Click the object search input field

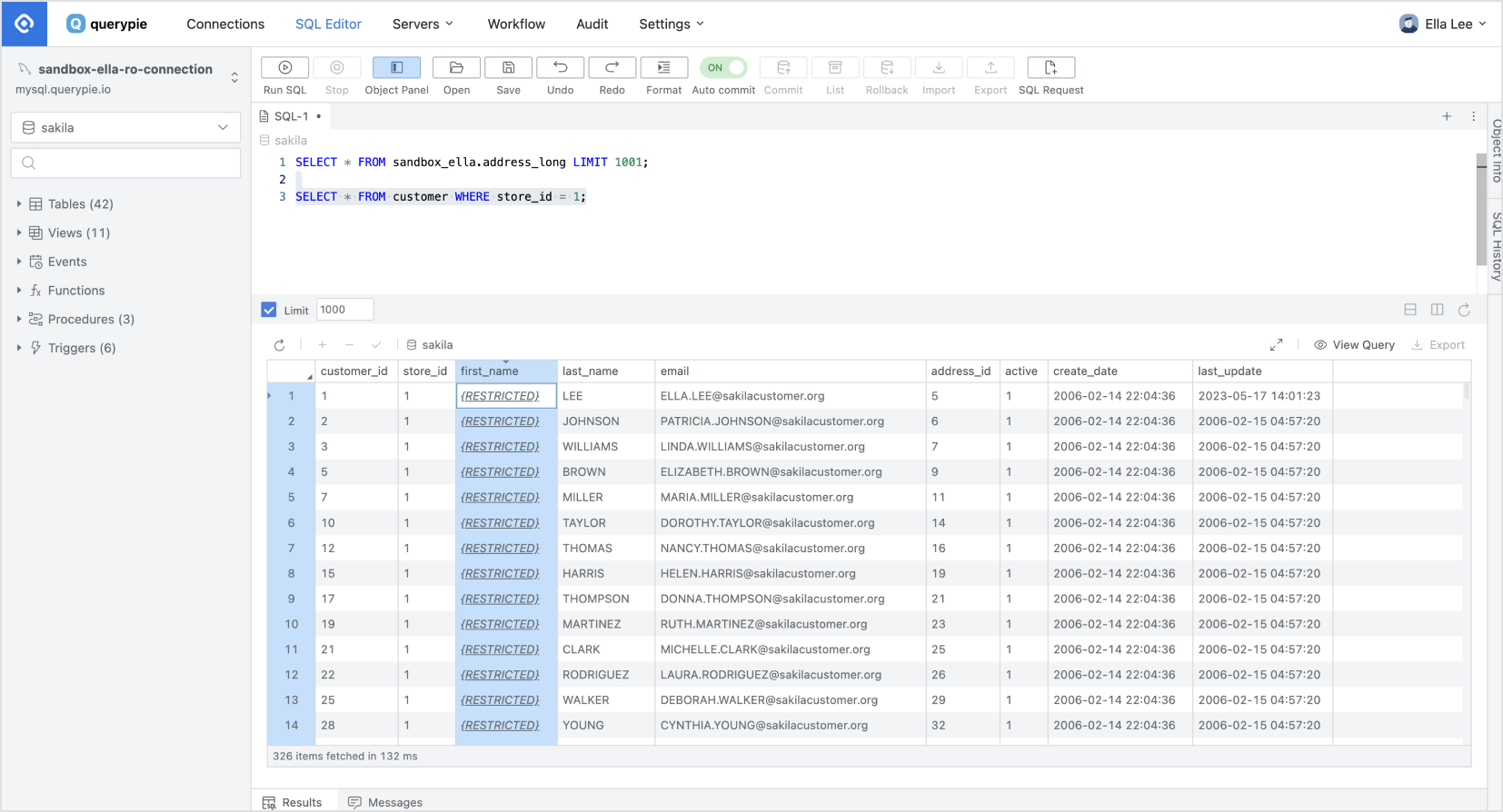tap(125, 163)
